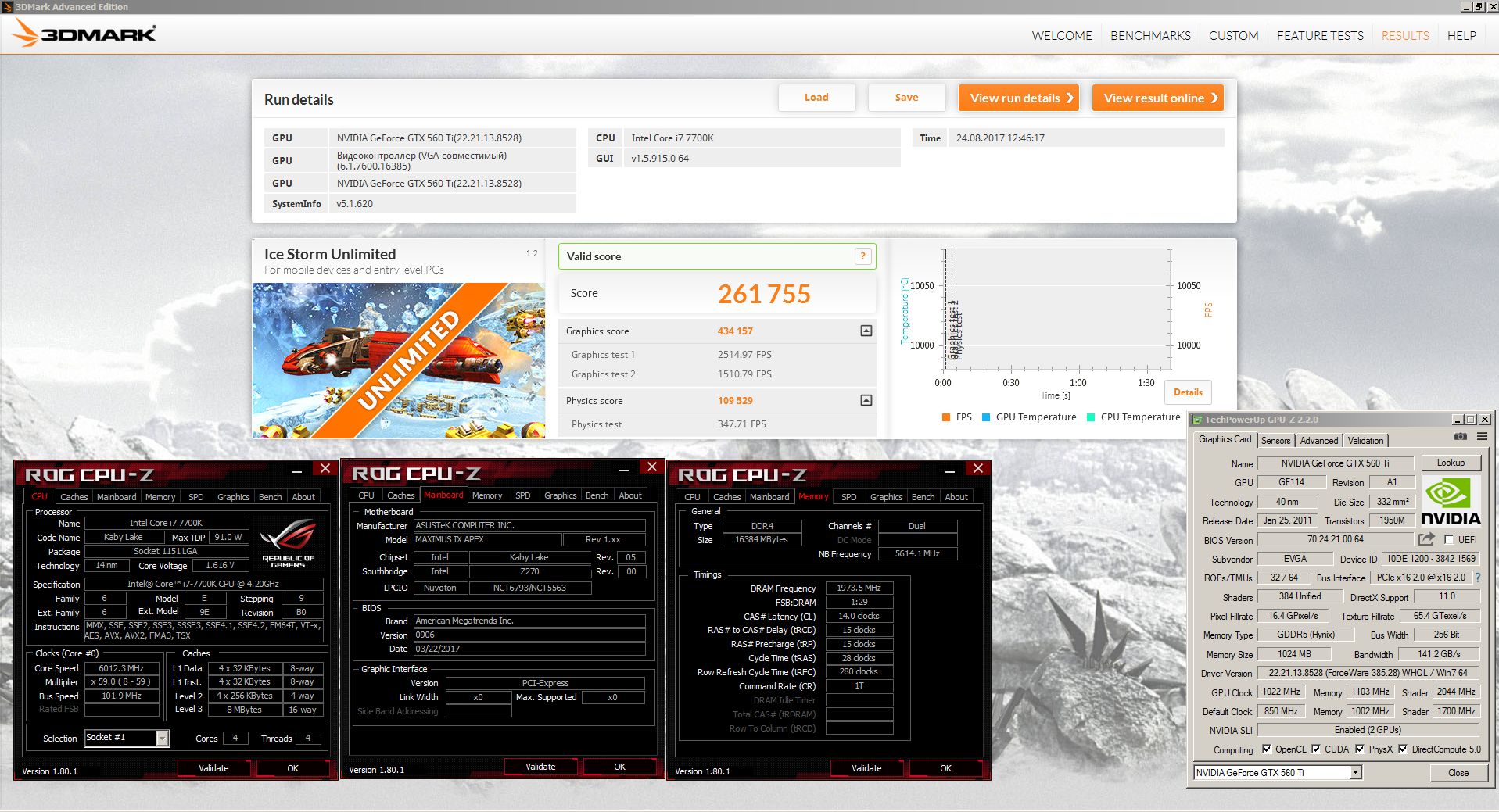Image resolution: width=1499 pixels, height=812 pixels.
Task: Click the Load button in Run details
Action: (816, 98)
